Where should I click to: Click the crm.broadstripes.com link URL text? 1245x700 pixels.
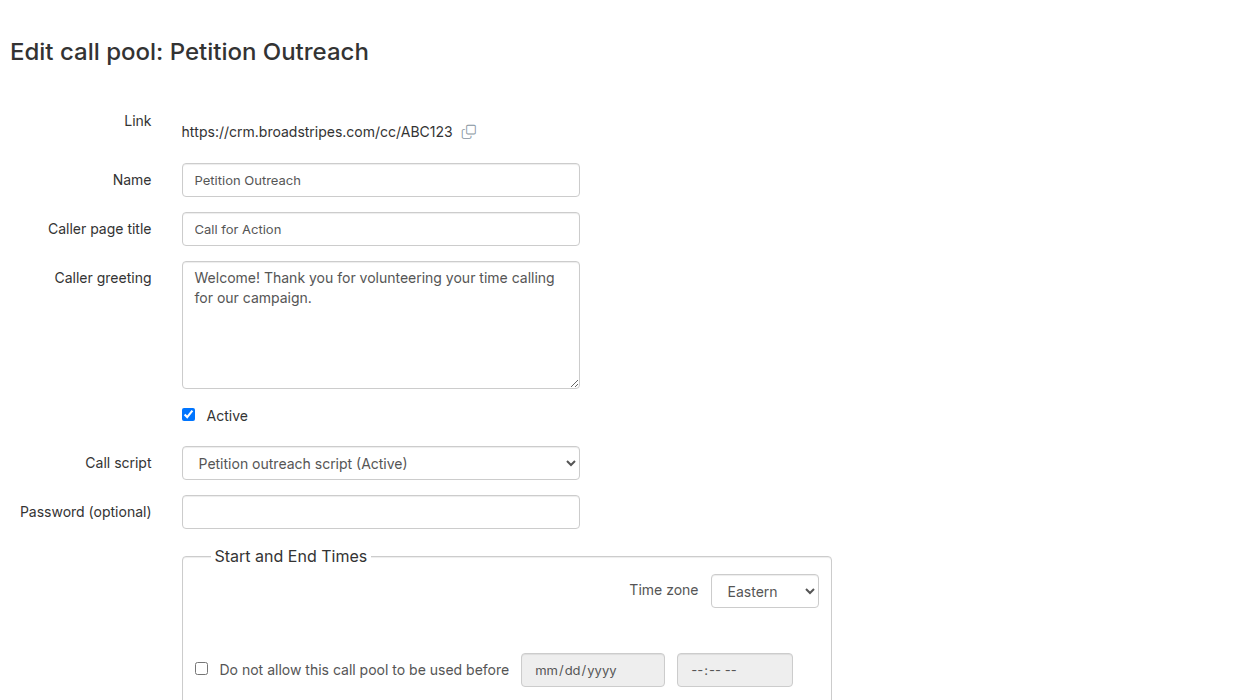[x=317, y=132]
